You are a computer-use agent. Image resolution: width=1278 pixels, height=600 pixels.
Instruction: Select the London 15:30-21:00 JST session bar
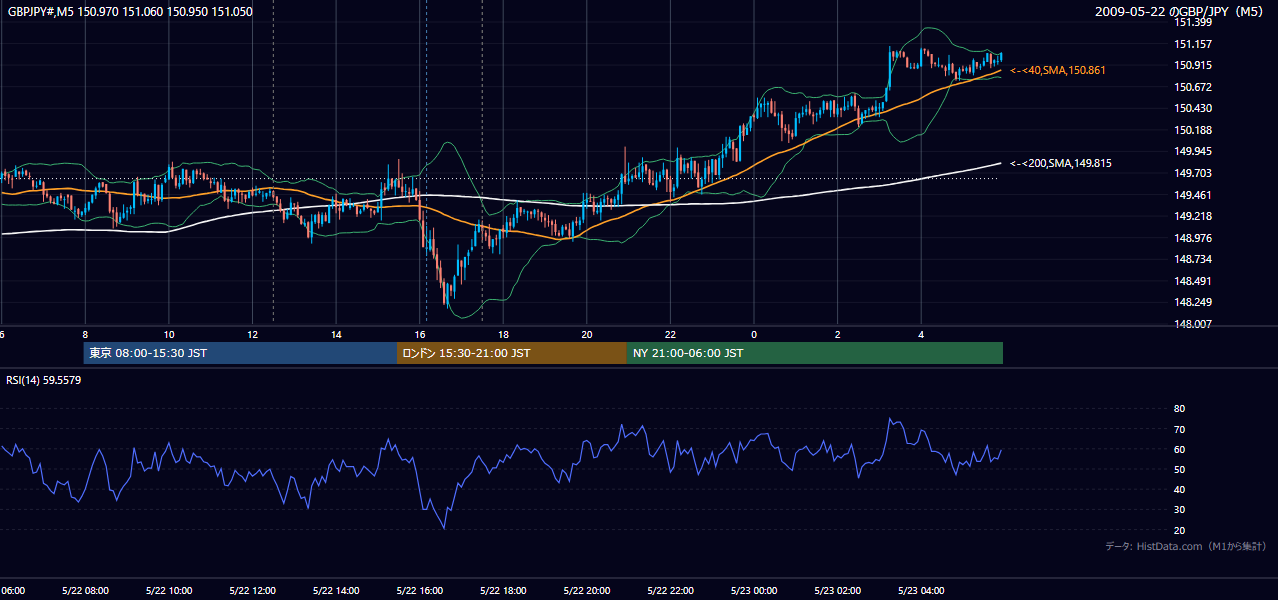tap(512, 353)
